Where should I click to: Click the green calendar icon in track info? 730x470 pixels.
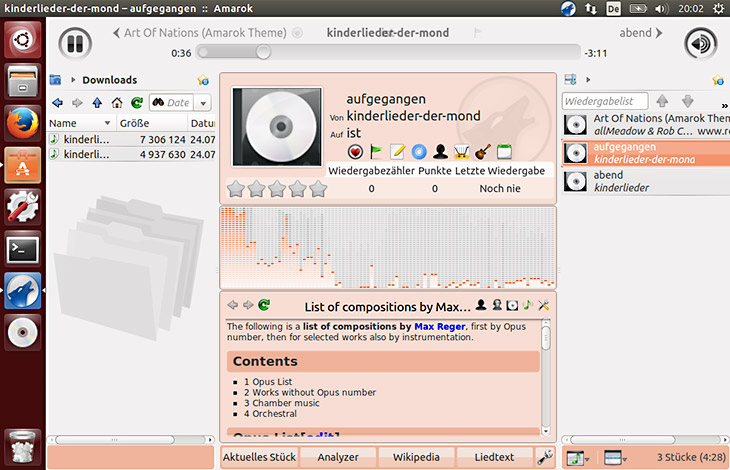[504, 152]
